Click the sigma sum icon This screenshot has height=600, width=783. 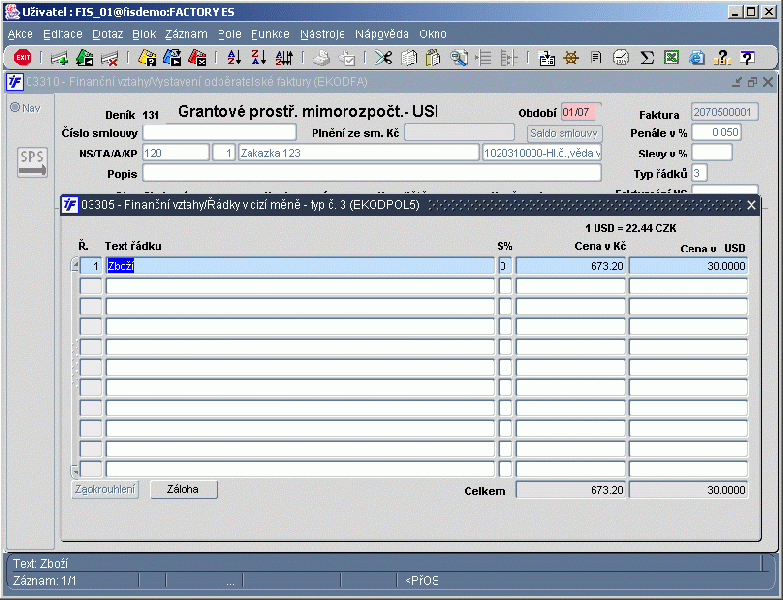click(x=647, y=58)
